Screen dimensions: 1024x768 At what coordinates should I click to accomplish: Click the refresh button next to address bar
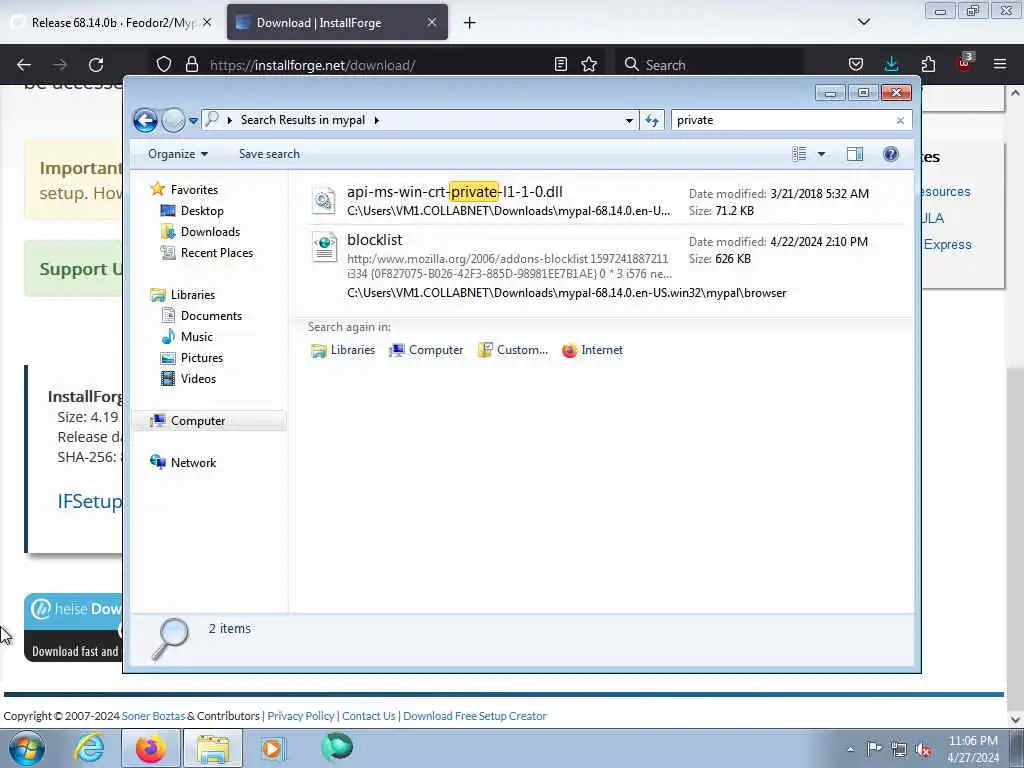652,120
